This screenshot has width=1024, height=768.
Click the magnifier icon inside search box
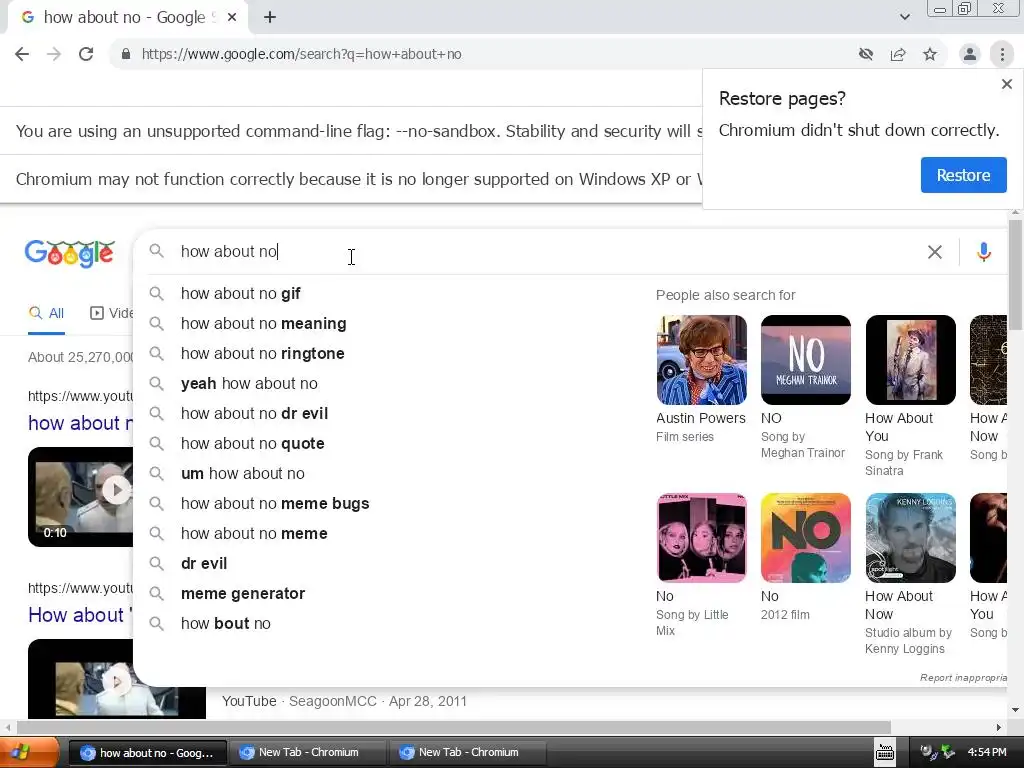point(156,251)
